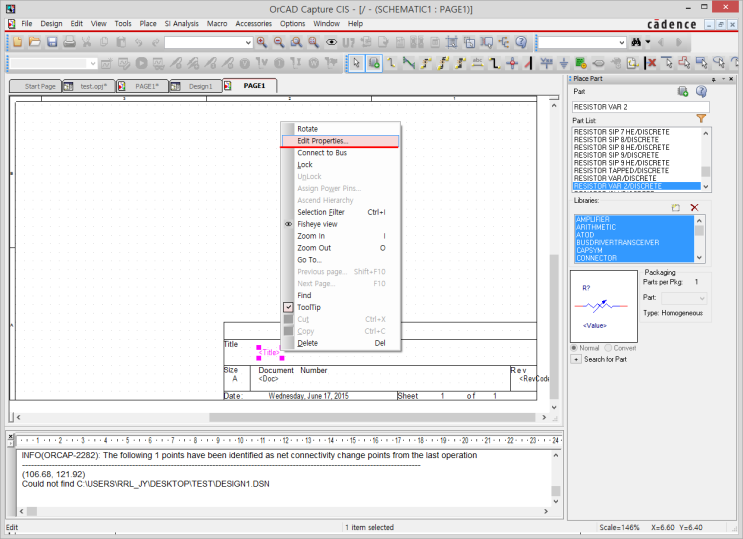This screenshot has width=743, height=539.
Task: Select RESISTOR VAR/DISCRETE in Part List
Action: 636,178
